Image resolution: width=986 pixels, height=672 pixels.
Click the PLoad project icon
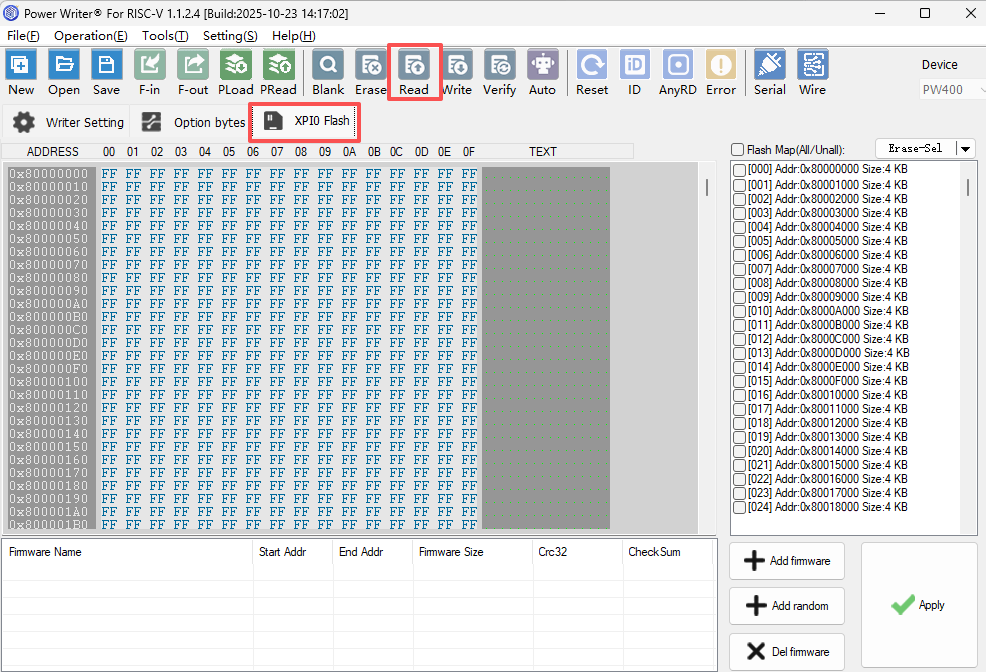236,66
